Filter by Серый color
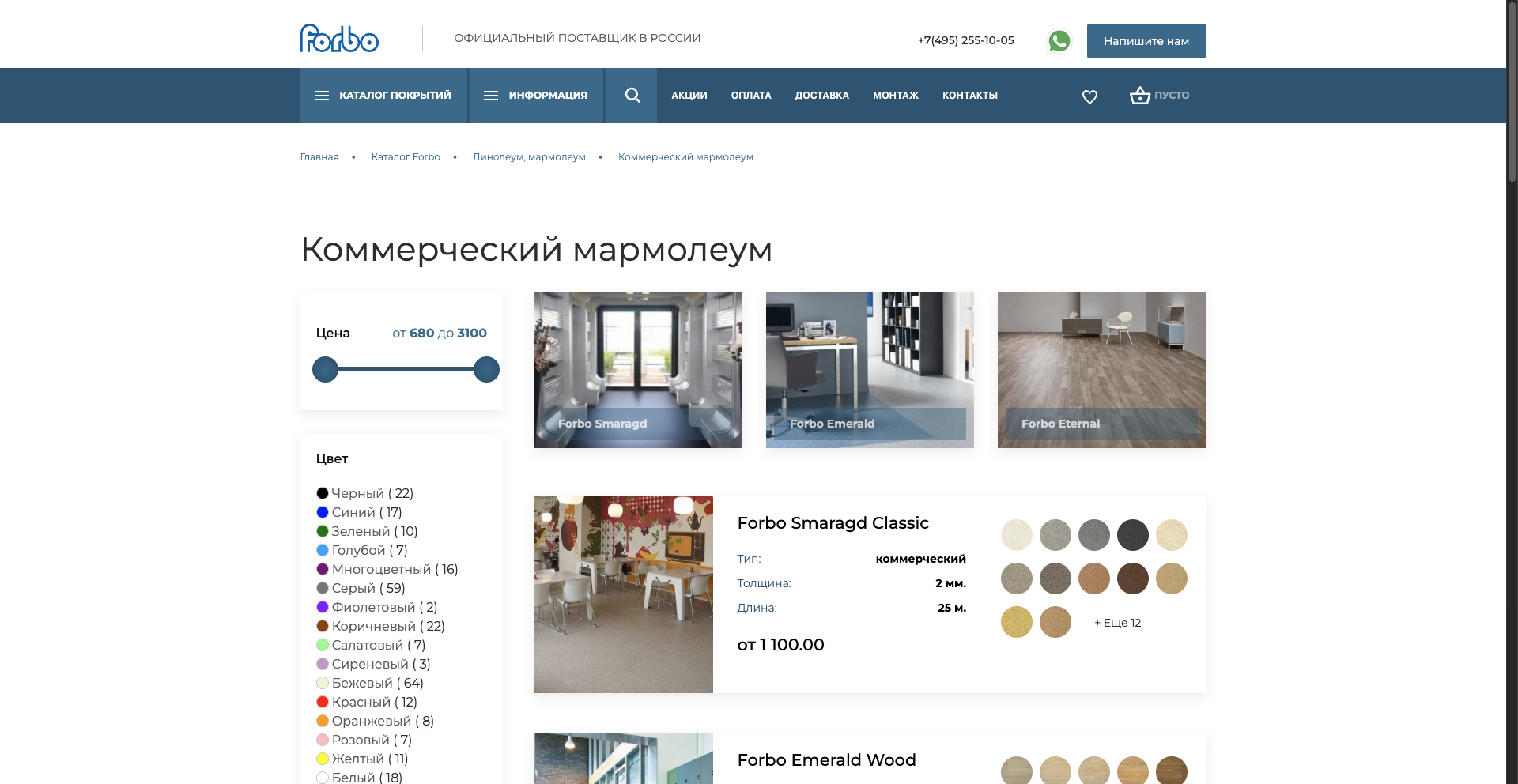Screen dimensions: 1518x784 pyautogui.click(x=361, y=588)
